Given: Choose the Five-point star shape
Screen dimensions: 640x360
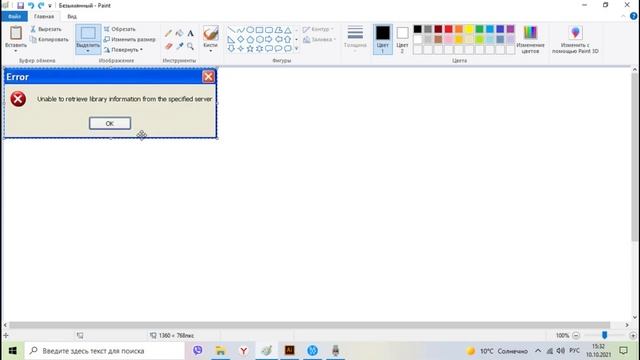Looking at the screenshot, I should coord(250,49).
